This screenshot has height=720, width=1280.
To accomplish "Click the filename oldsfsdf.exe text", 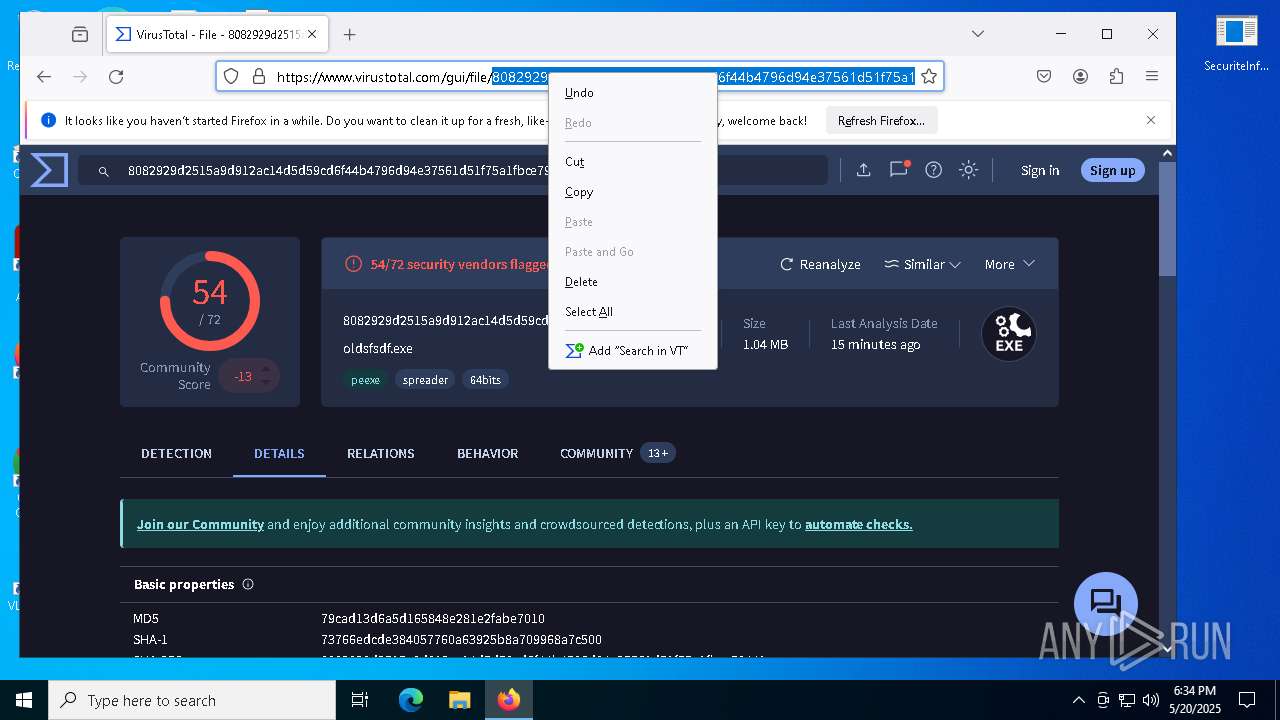I will tap(378, 348).
